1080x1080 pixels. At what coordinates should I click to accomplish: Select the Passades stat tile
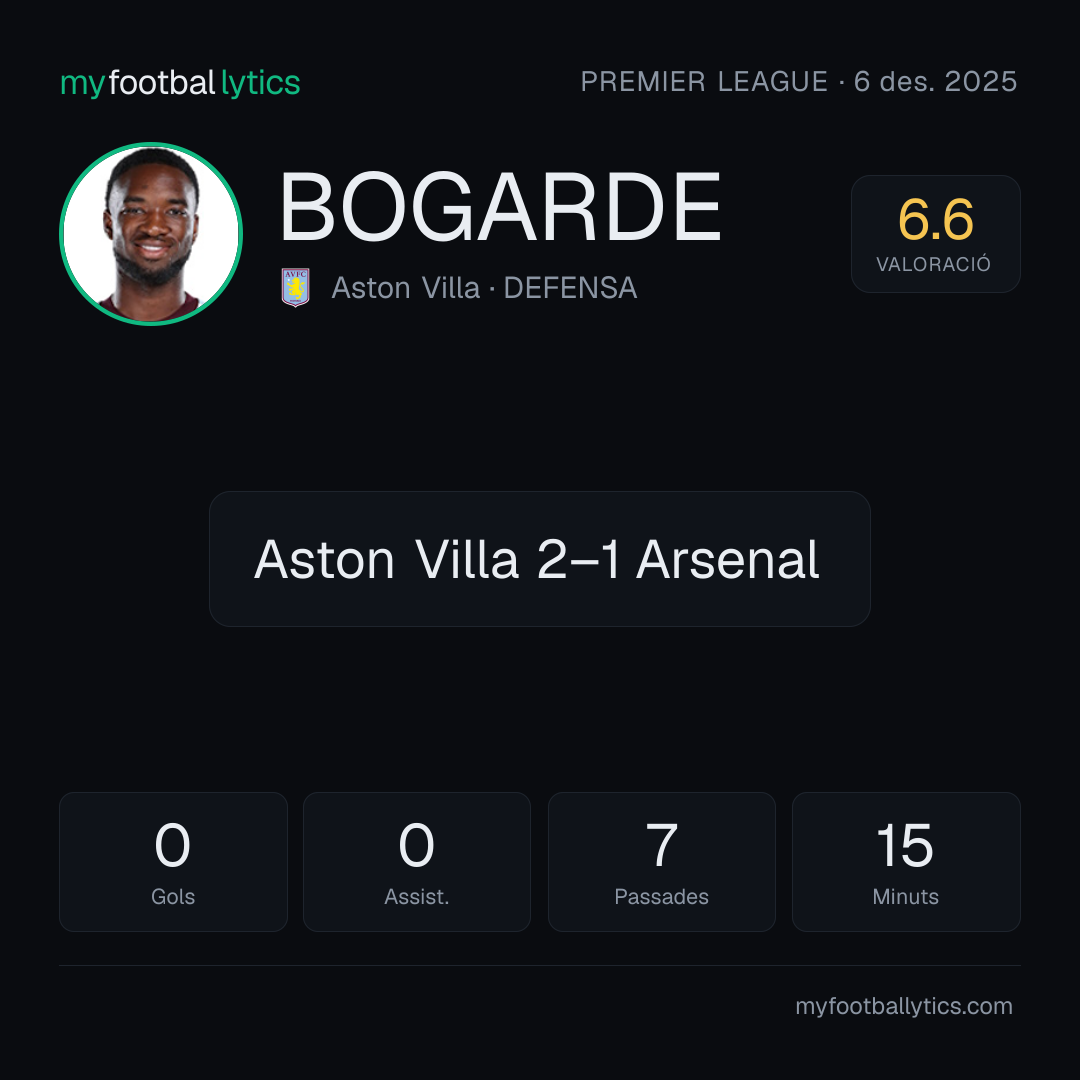[661, 862]
